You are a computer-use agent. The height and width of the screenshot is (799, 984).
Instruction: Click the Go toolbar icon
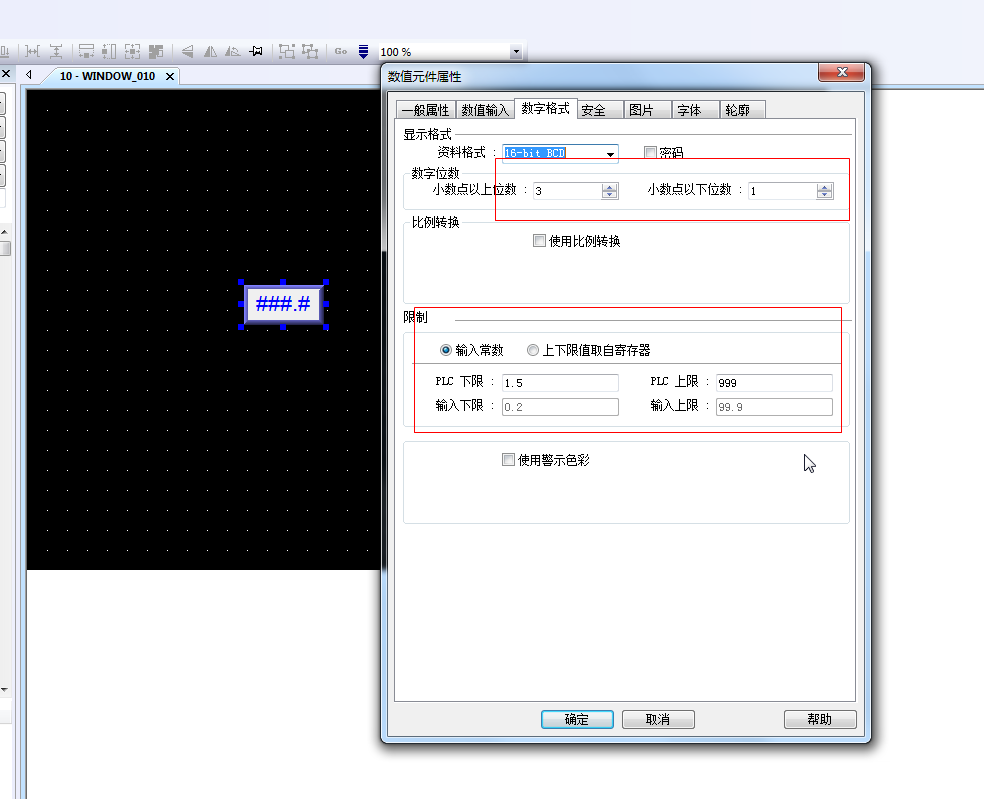(x=340, y=51)
